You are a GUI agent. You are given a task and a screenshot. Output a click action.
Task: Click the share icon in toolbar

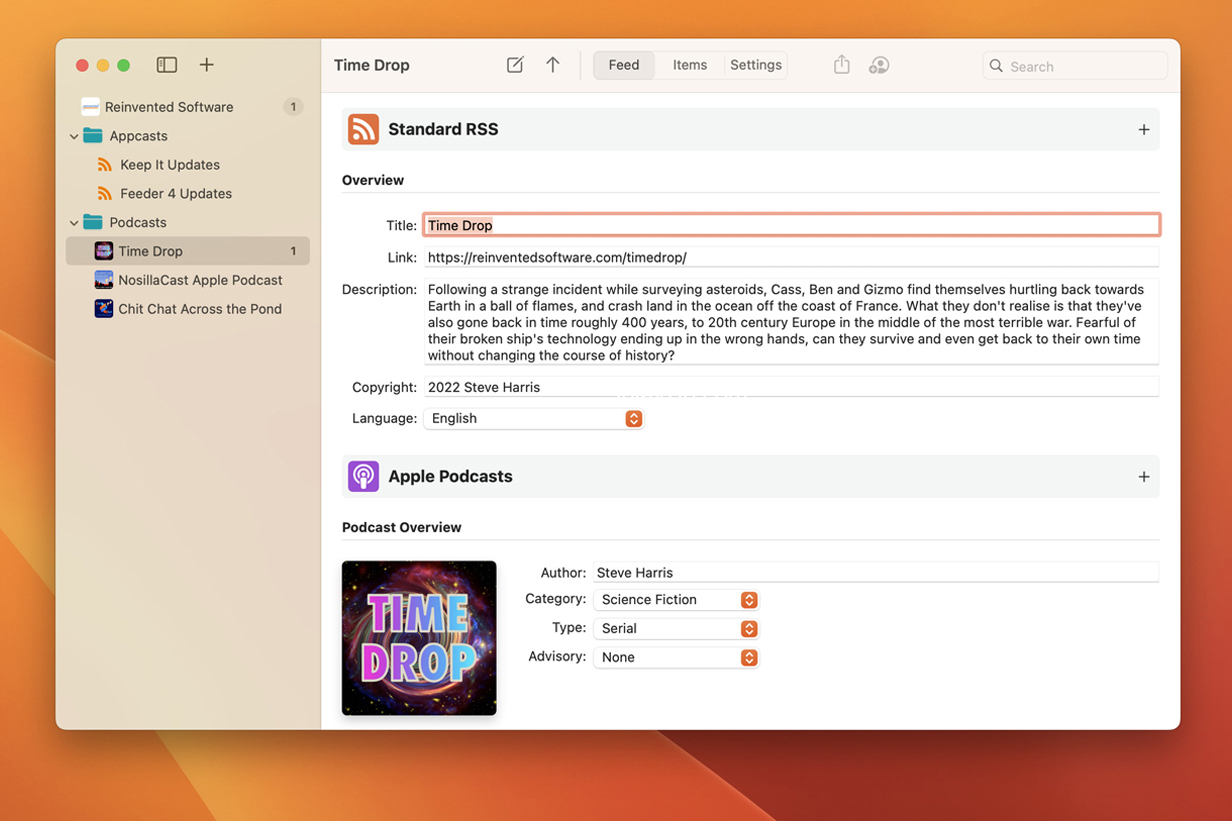tap(842, 65)
